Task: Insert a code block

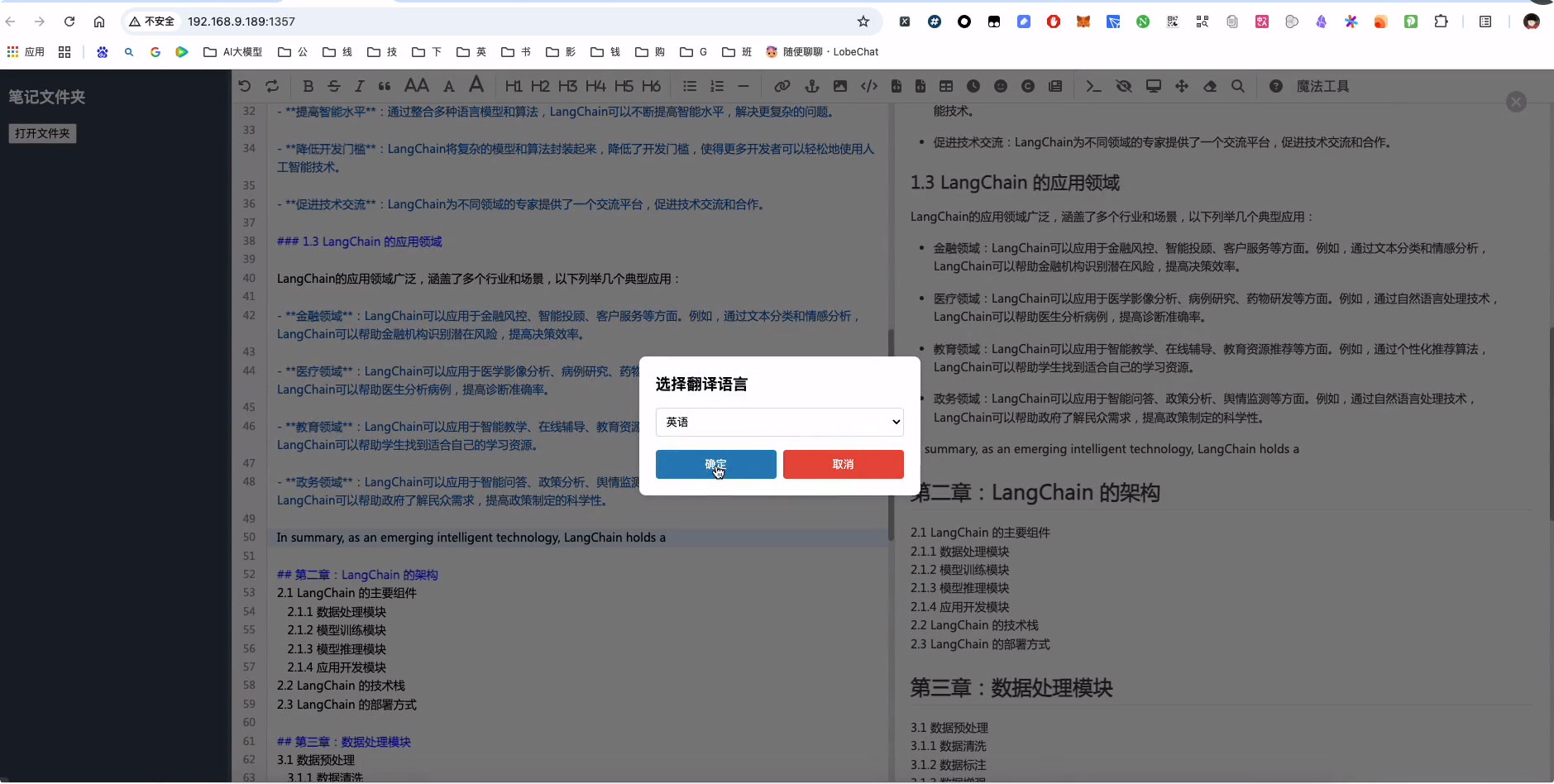Action: tap(868, 86)
